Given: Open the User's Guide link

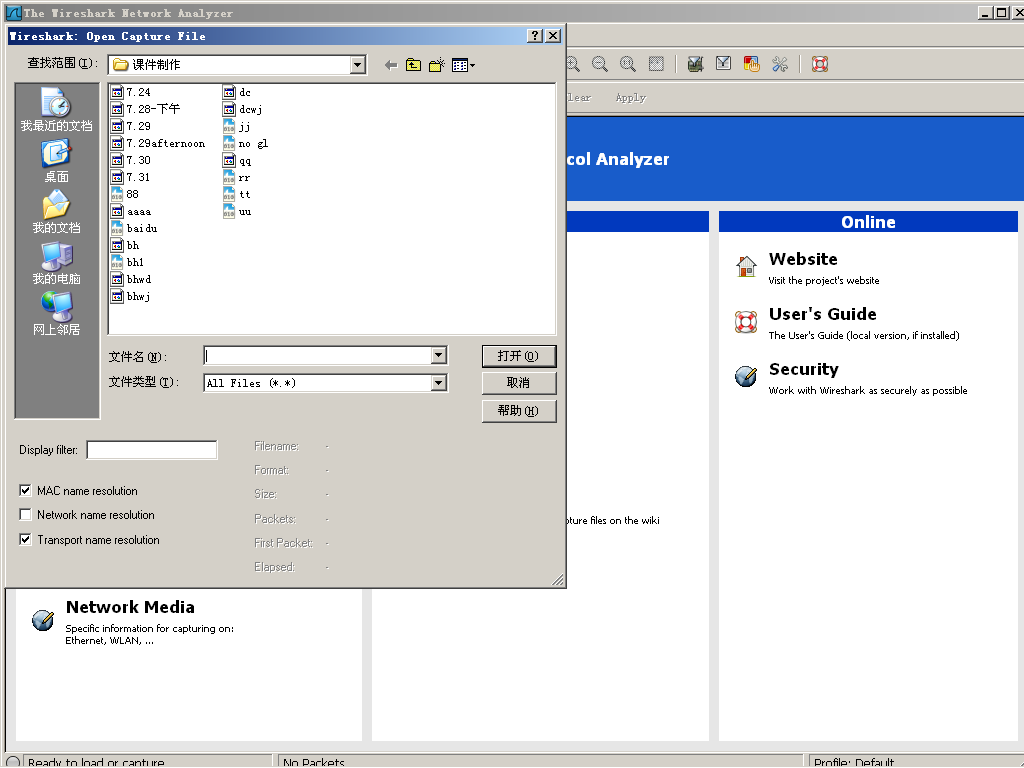Looking at the screenshot, I should 822,314.
